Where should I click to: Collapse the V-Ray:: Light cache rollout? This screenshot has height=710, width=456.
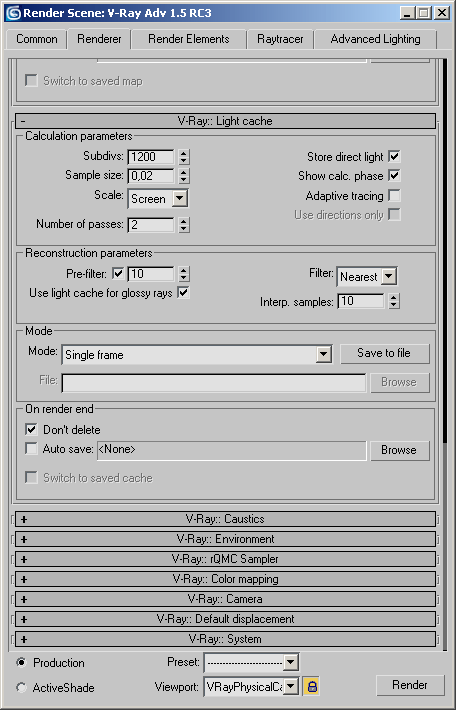[x=225, y=121]
